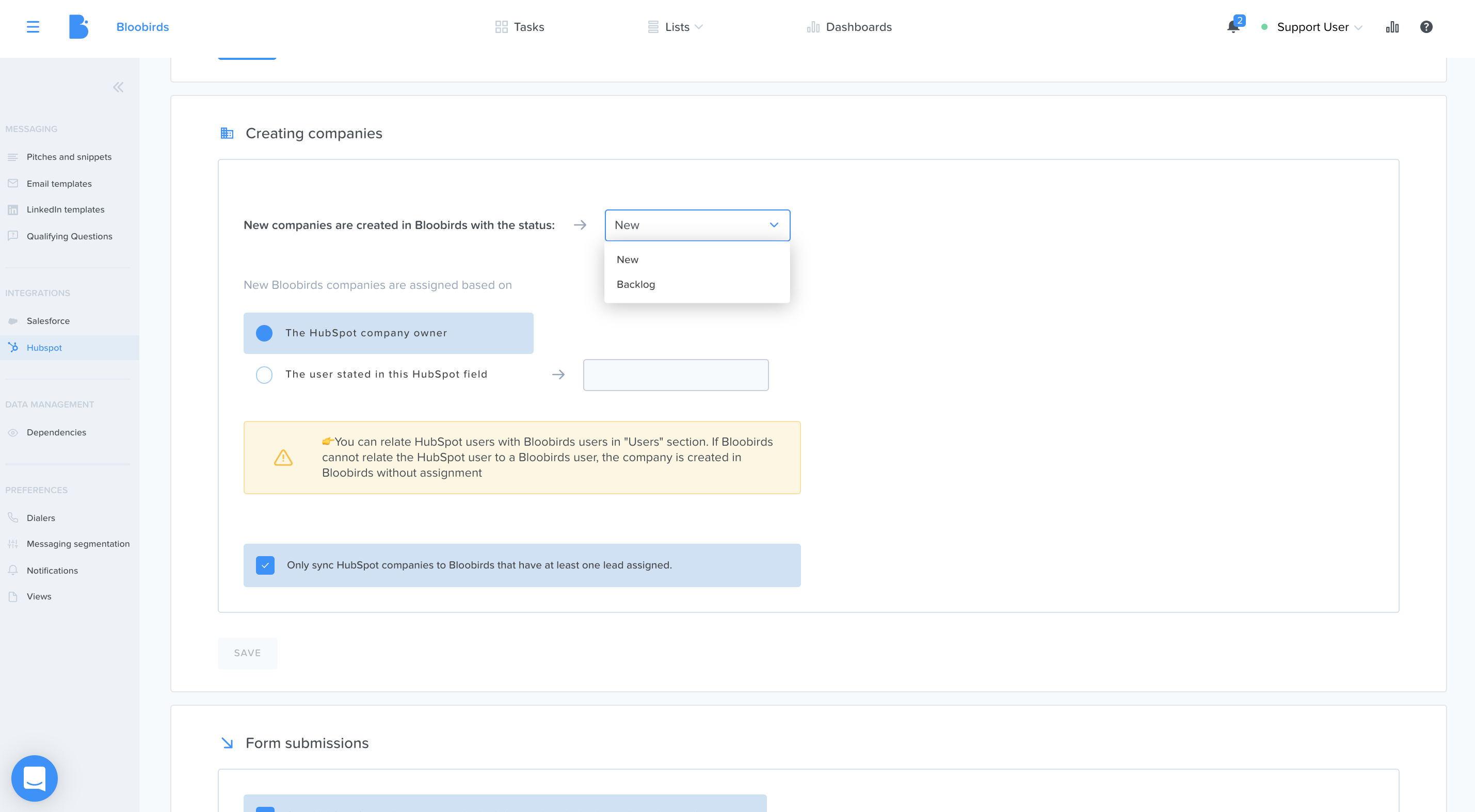Expand the Lists menu chevron
This screenshot has width=1475, height=812.
(x=698, y=27)
